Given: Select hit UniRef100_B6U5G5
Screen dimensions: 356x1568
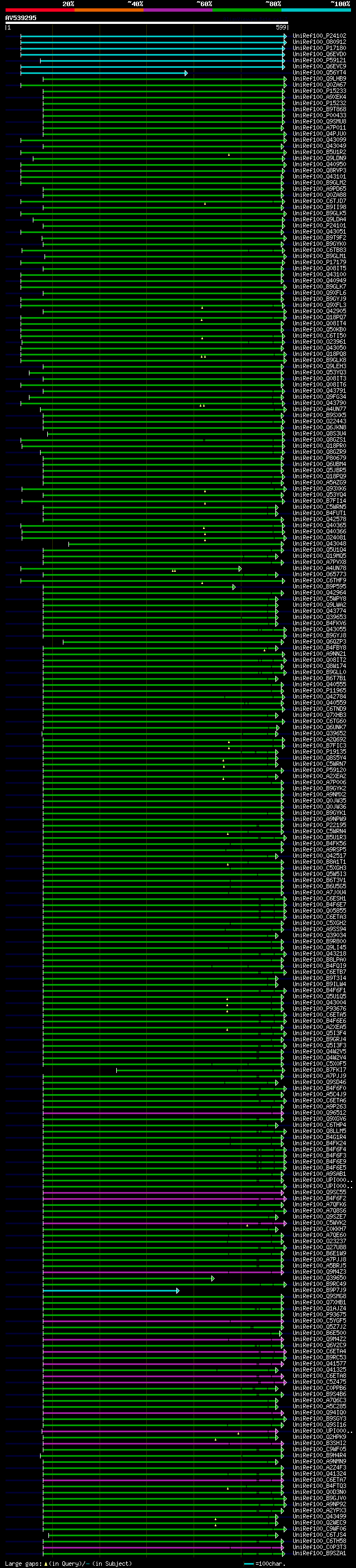Looking at the screenshot, I should pos(319,886).
